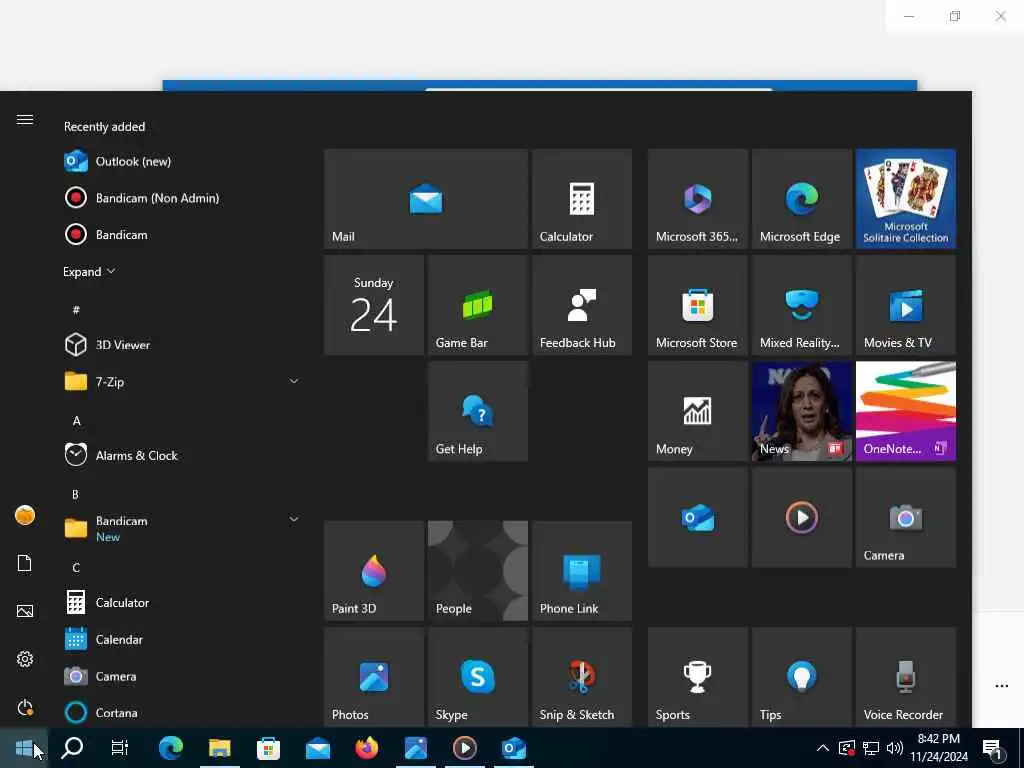Image resolution: width=1024 pixels, height=768 pixels.
Task: Open Settings gear in Start sidebar
Action: 25,659
